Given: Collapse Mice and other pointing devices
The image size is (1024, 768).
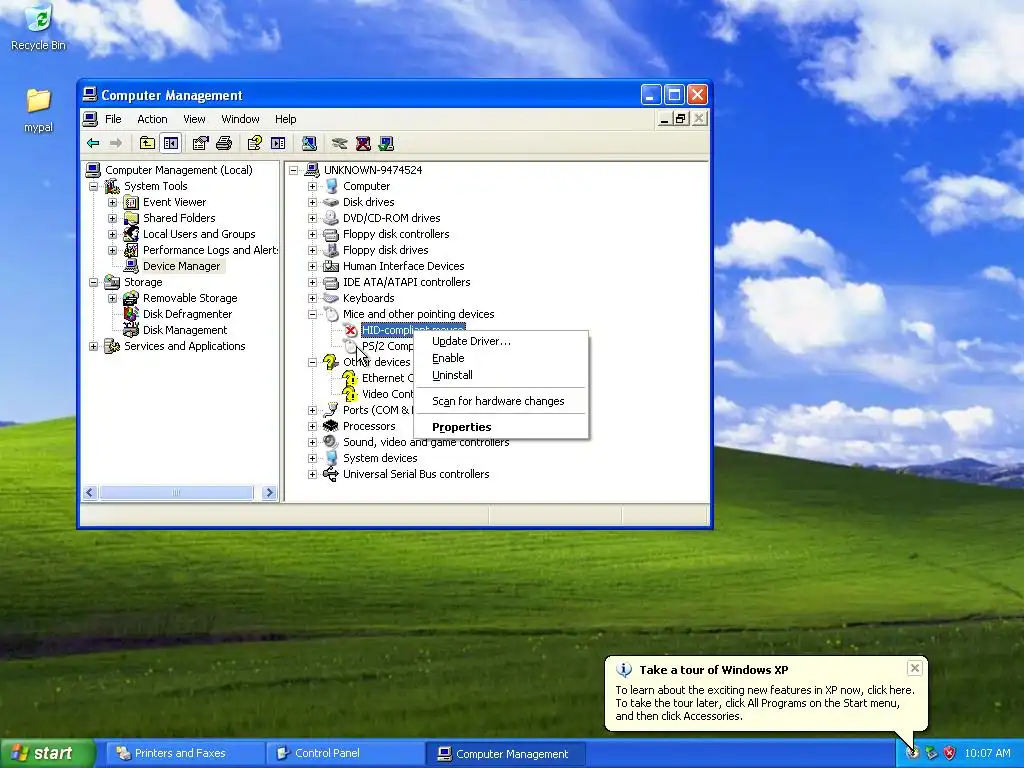Looking at the screenshot, I should coord(312,314).
